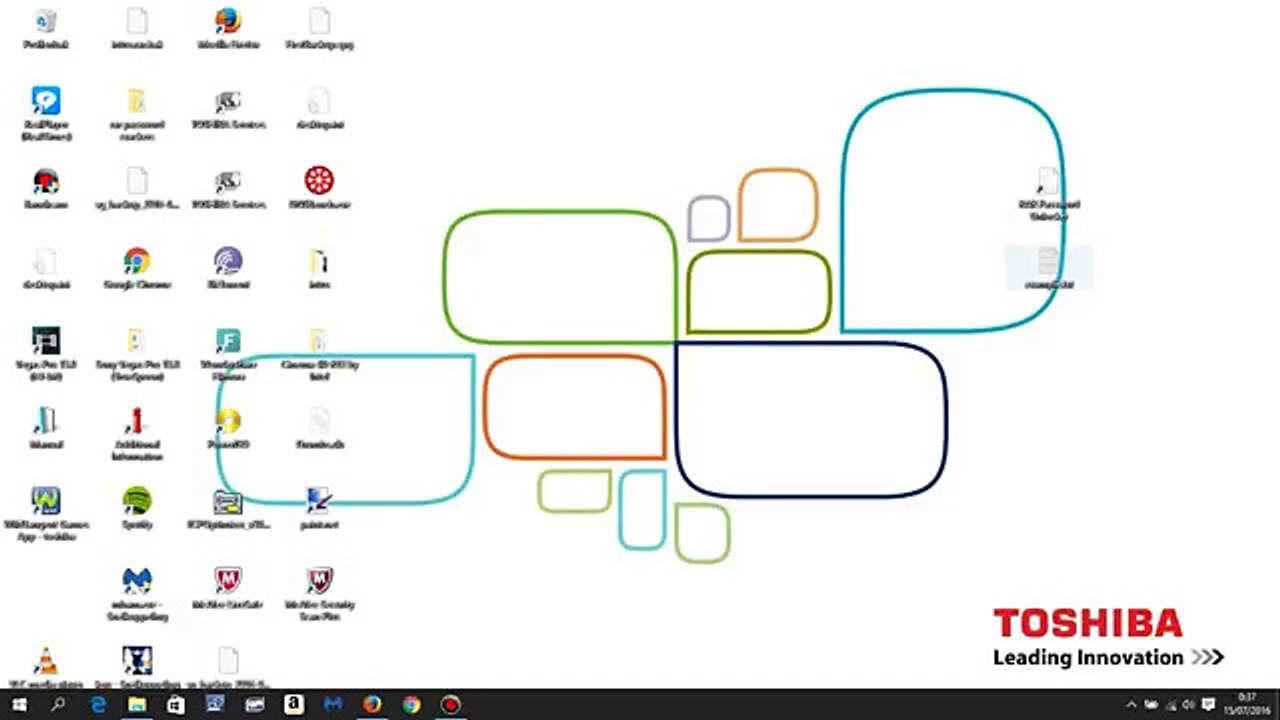Select the Bandicam desktop shortcut

click(x=45, y=188)
